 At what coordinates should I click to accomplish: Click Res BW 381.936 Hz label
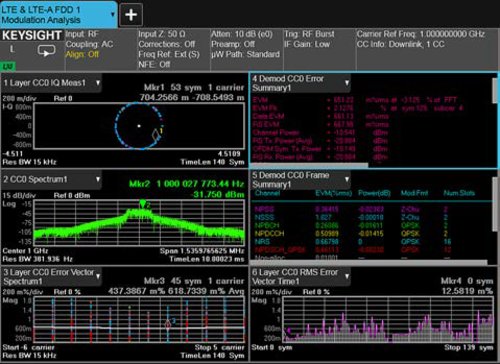tap(37, 259)
